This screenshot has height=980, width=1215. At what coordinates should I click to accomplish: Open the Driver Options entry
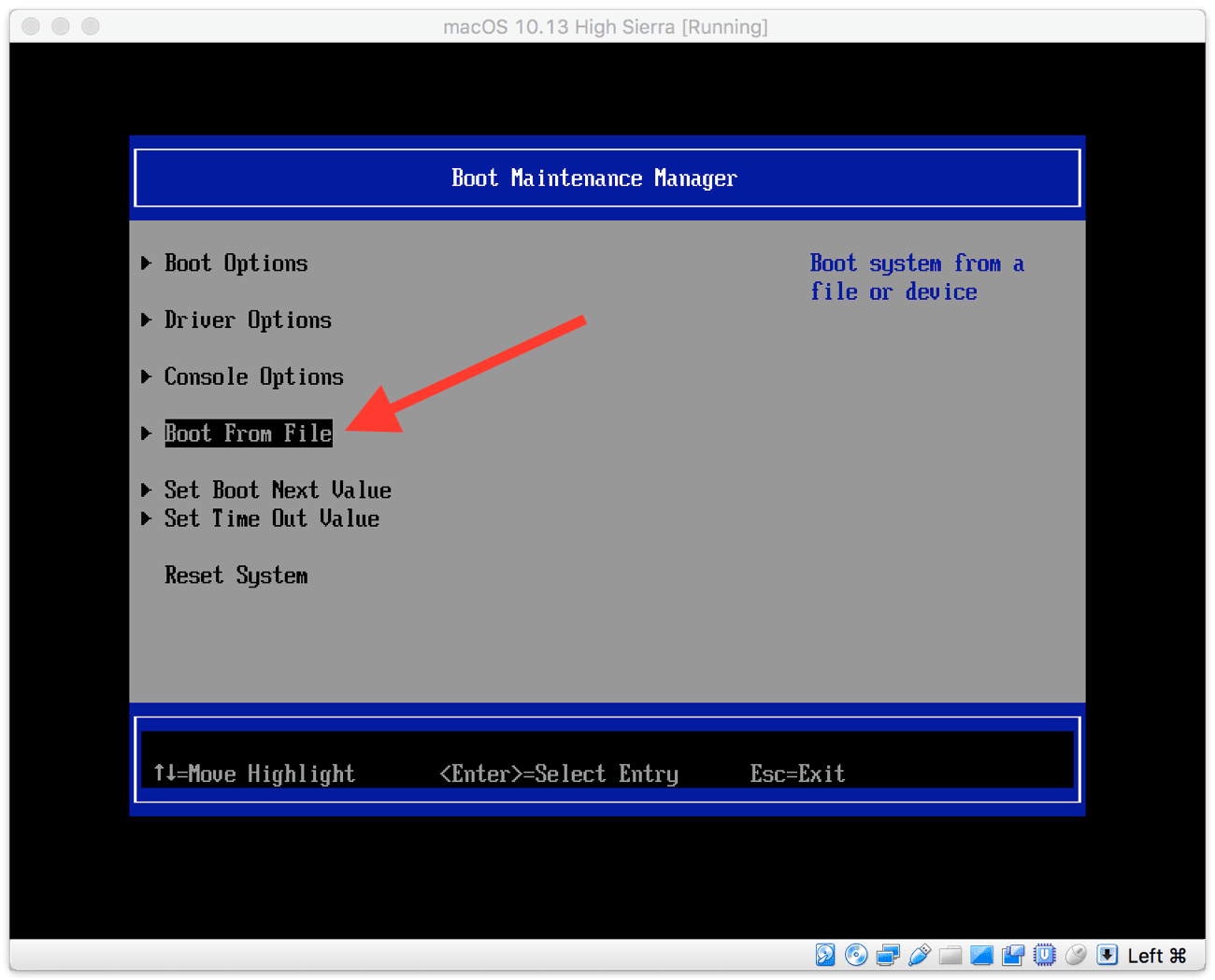pyautogui.click(x=248, y=320)
